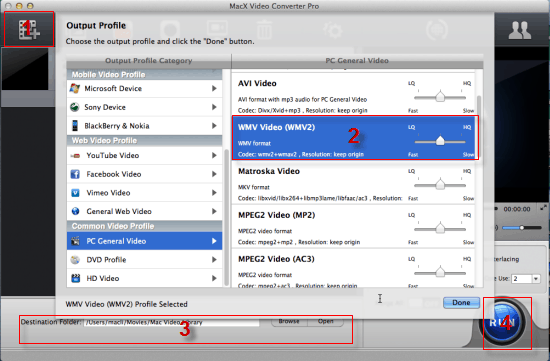The image size is (550, 361).
Task: Click the Done button
Action: click(x=461, y=303)
